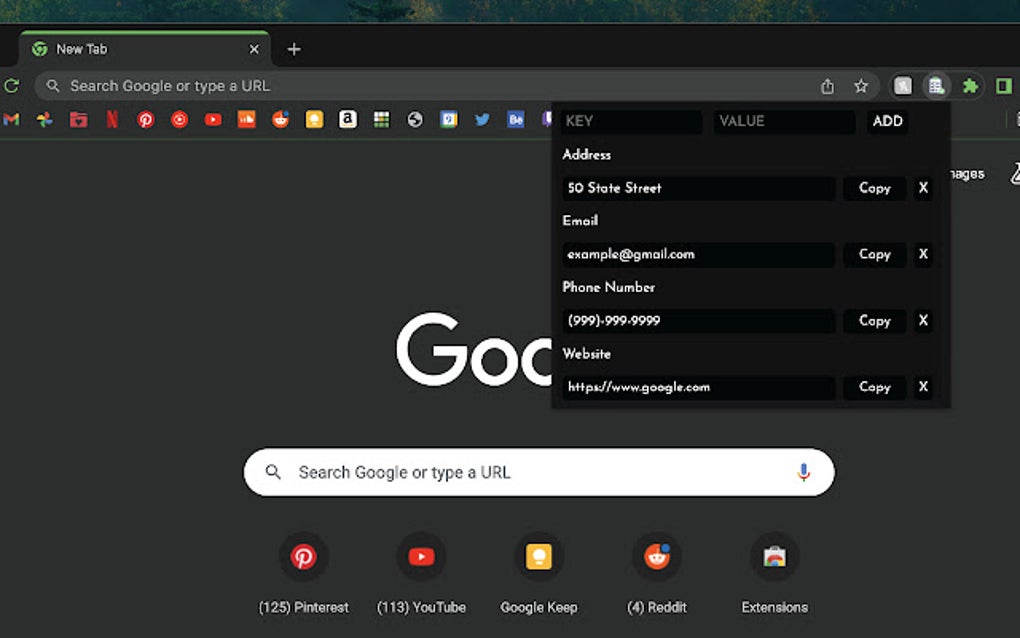Image resolution: width=1020 pixels, height=638 pixels.
Task: Copy the Email value
Action: pyautogui.click(x=874, y=254)
